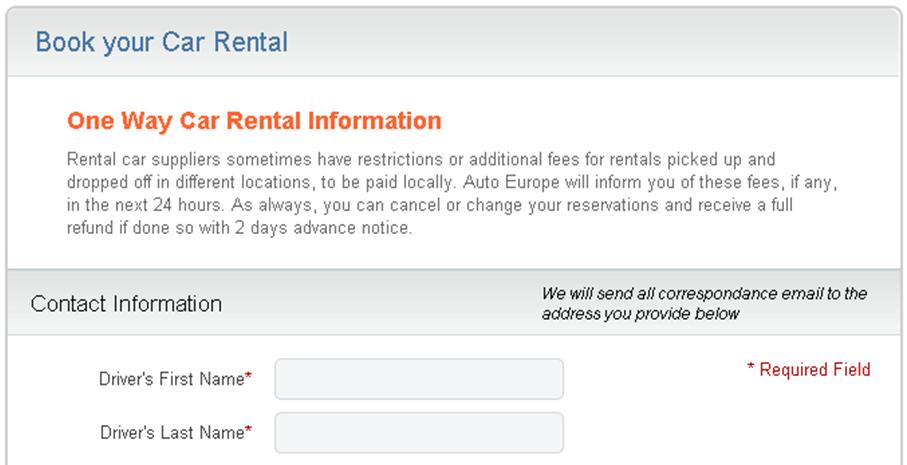907x465 pixels.
Task: Click the word "refund" in the paragraph
Action: 90,227
